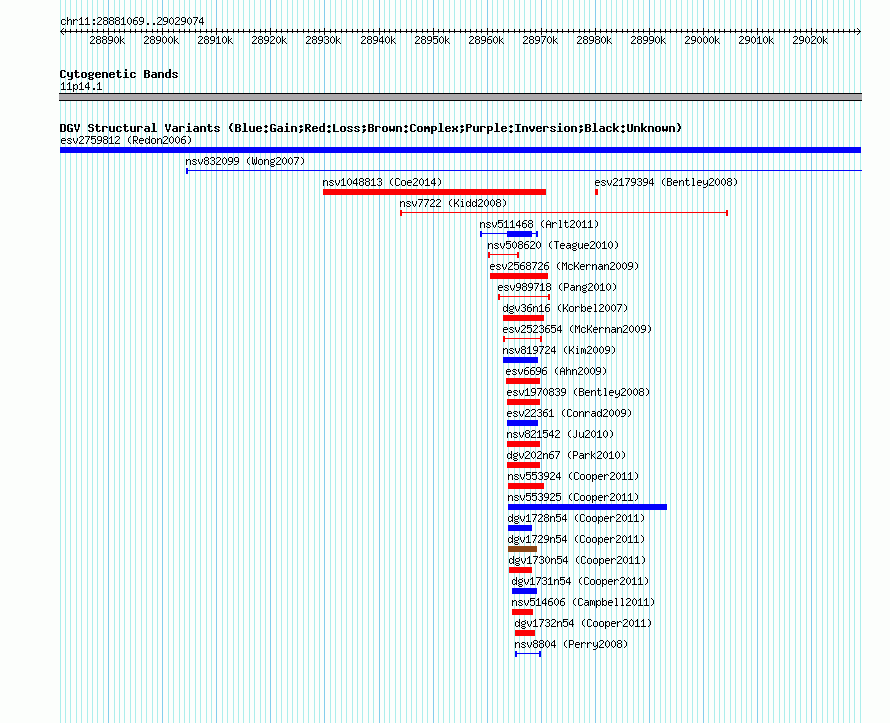Viewport: 890px width, 723px height.
Task: Open the esv989718 (Pang2010) label
Action: tap(557, 287)
